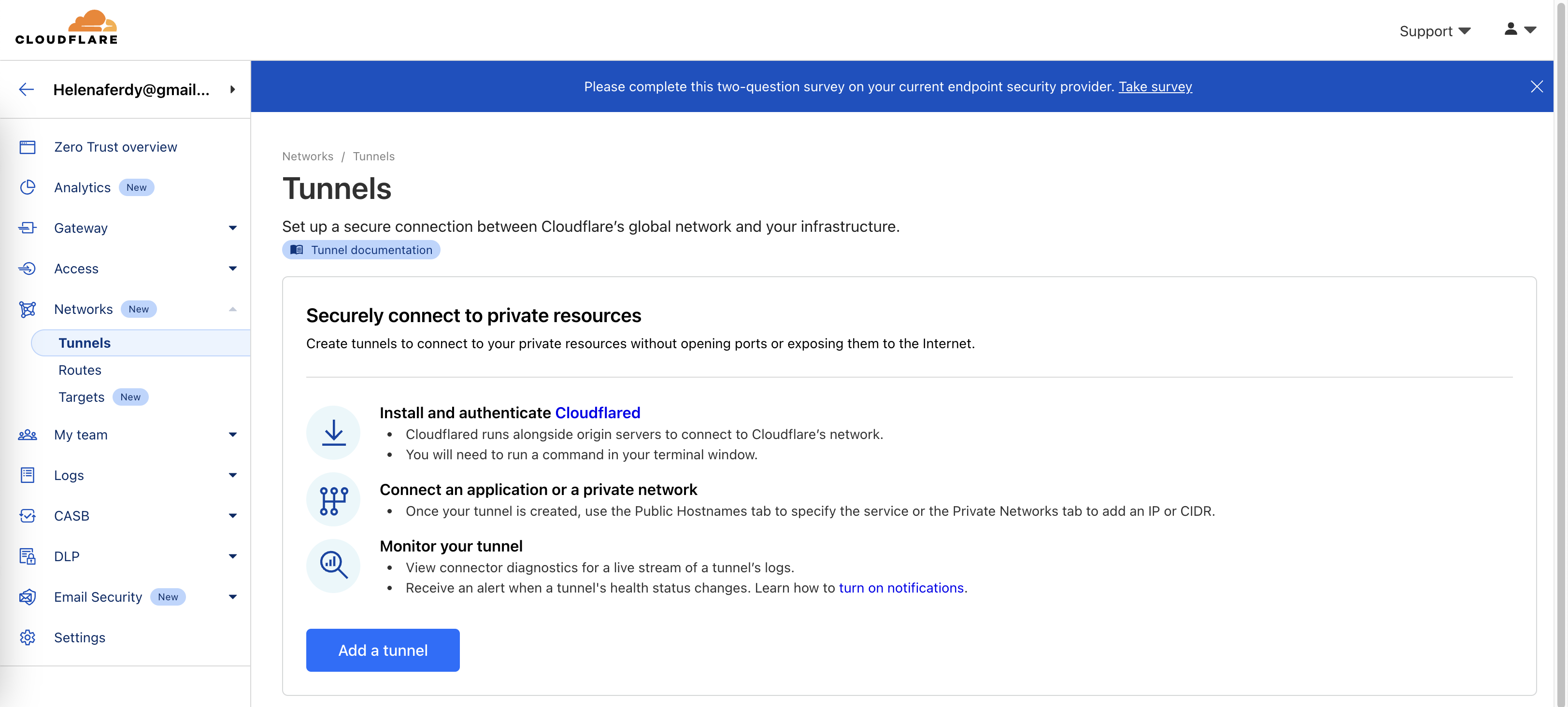Follow the Take survey link
The height and width of the screenshot is (707, 1568).
pyautogui.click(x=1155, y=86)
